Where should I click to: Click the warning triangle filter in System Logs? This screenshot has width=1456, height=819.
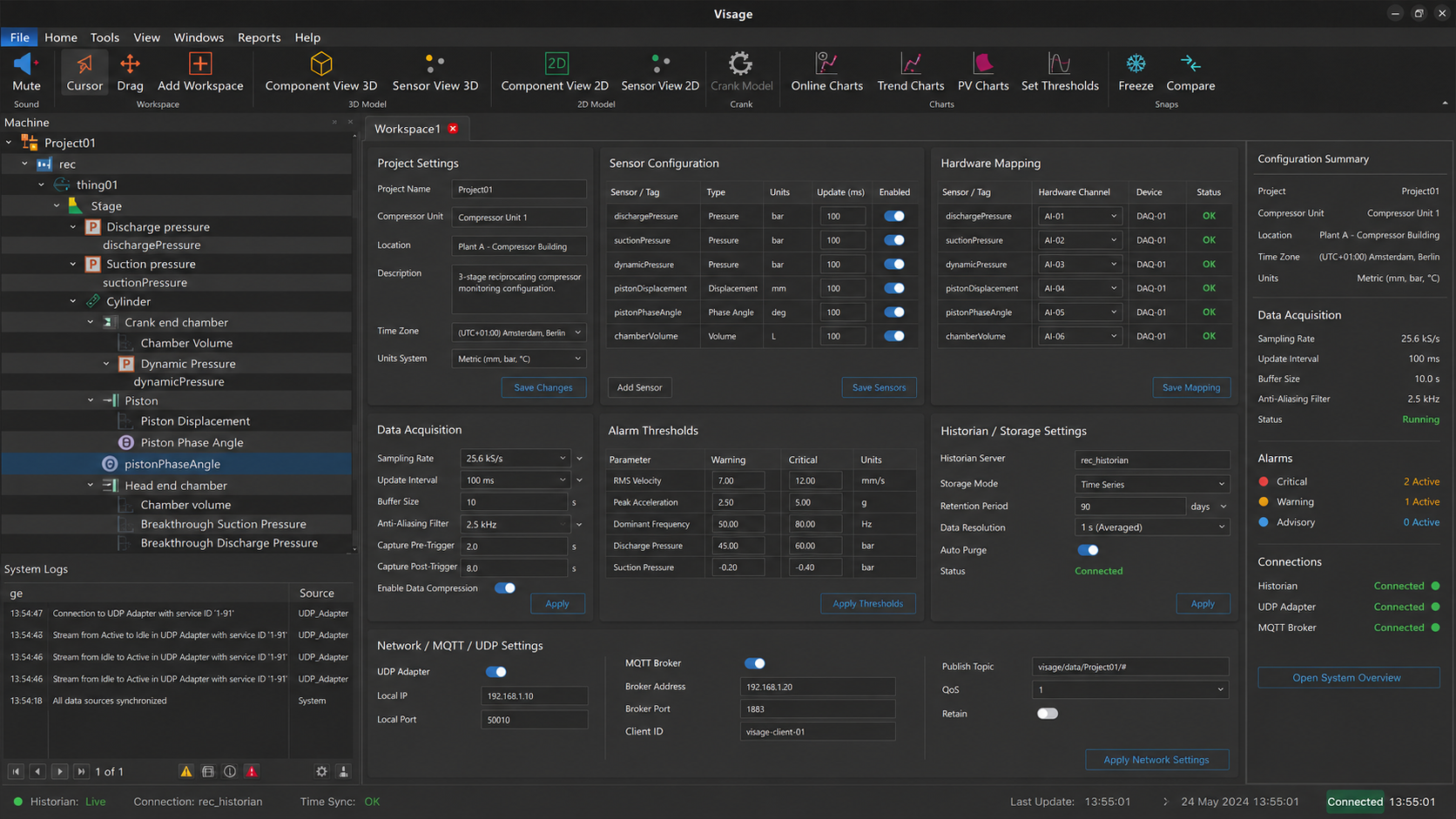[x=186, y=771]
